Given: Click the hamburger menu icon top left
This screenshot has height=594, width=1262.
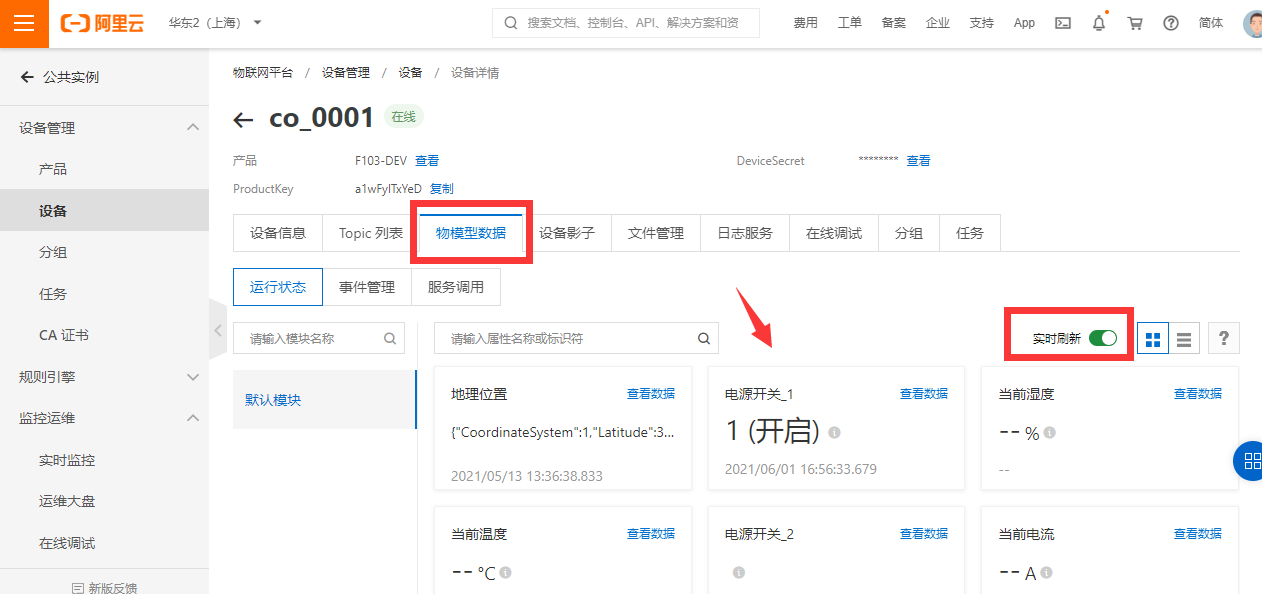Looking at the screenshot, I should click(x=23, y=22).
